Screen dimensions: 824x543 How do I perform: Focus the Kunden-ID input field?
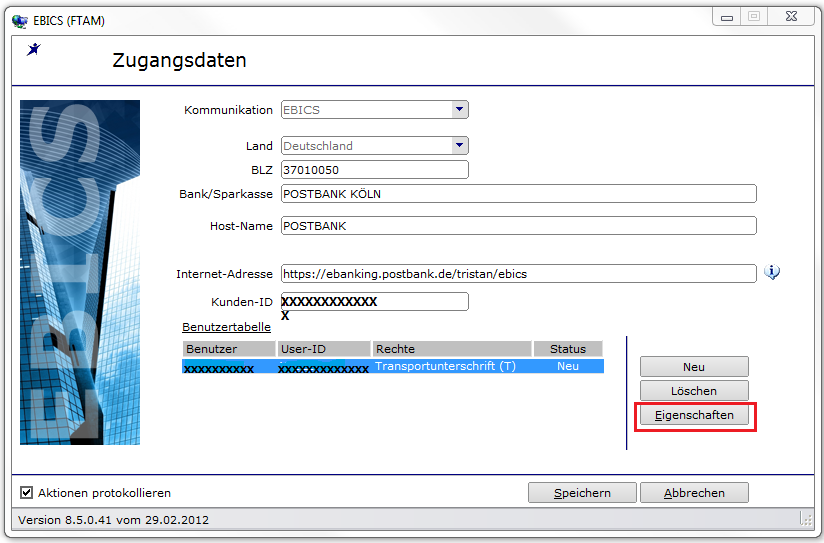point(375,302)
